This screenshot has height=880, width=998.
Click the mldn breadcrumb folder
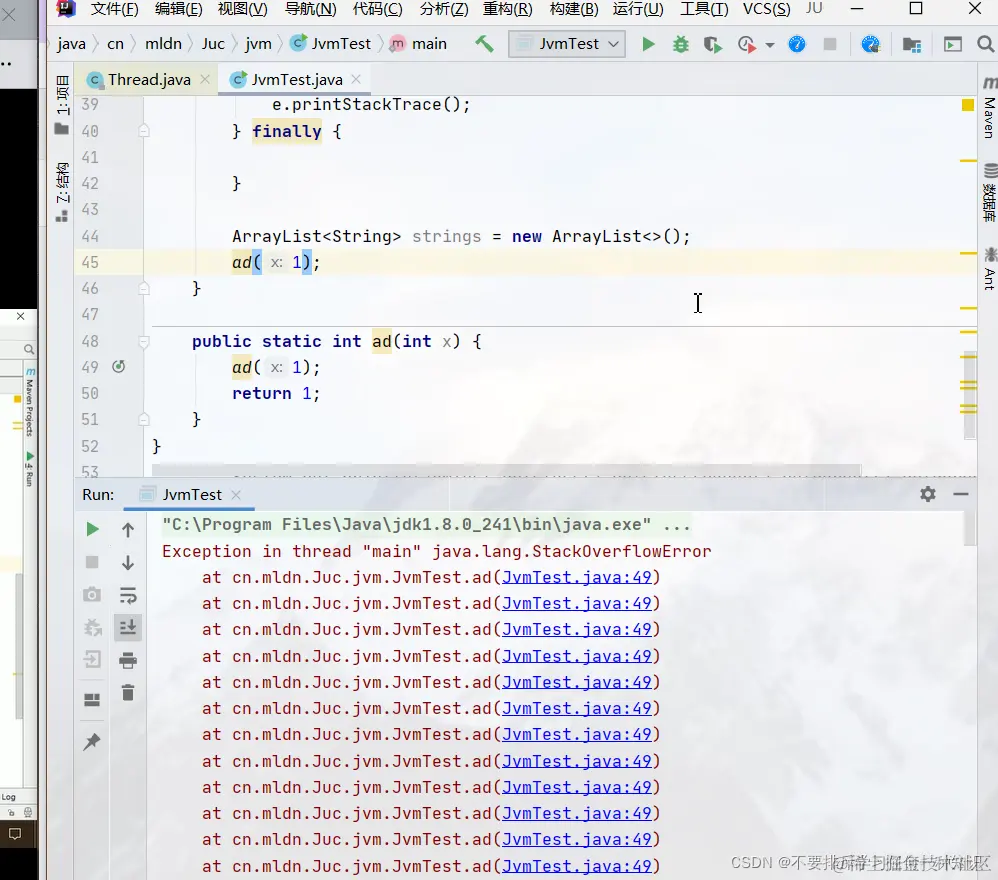(x=163, y=44)
